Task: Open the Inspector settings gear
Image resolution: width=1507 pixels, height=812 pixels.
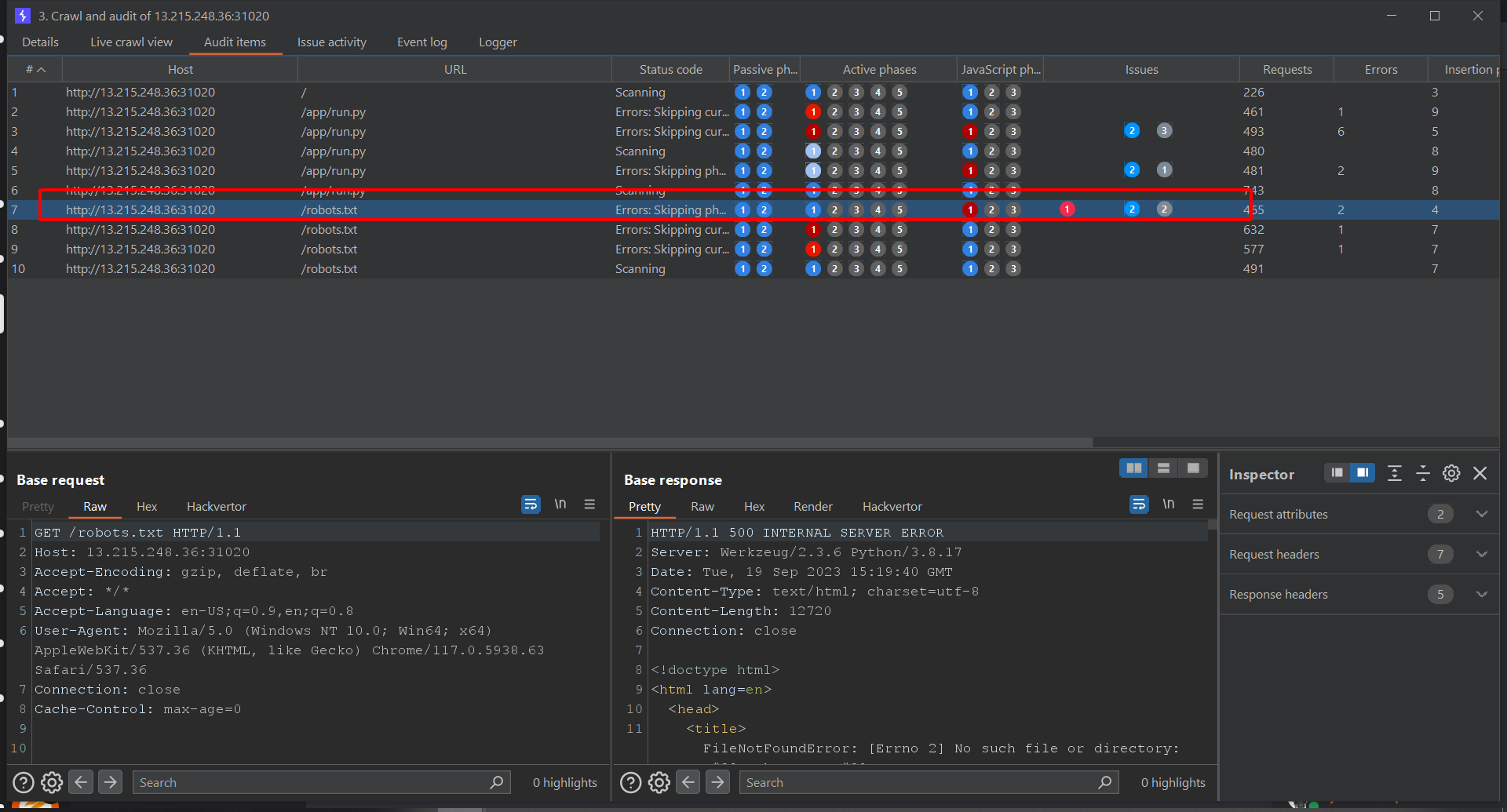Action: 1451,473
